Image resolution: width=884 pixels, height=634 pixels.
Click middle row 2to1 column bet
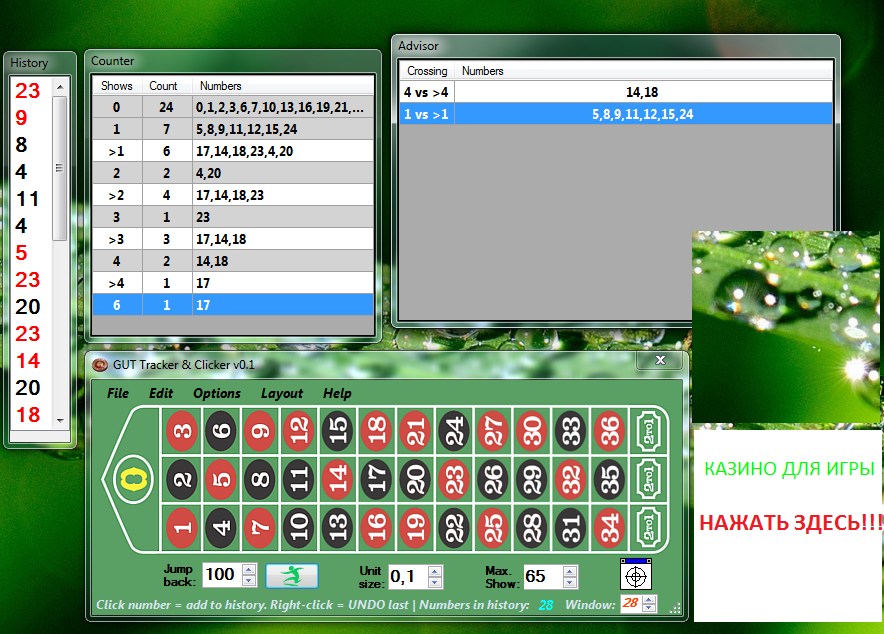pyautogui.click(x=649, y=480)
